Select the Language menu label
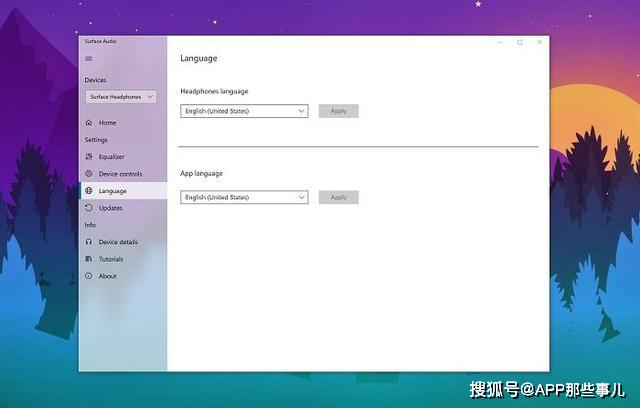The height and width of the screenshot is (408, 640). pos(113,191)
